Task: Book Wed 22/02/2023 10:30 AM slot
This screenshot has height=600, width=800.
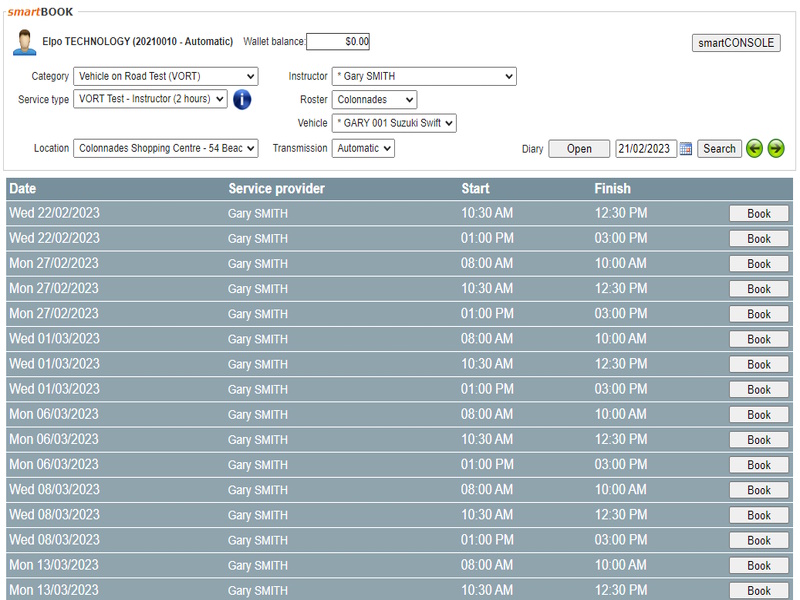Action: click(759, 214)
